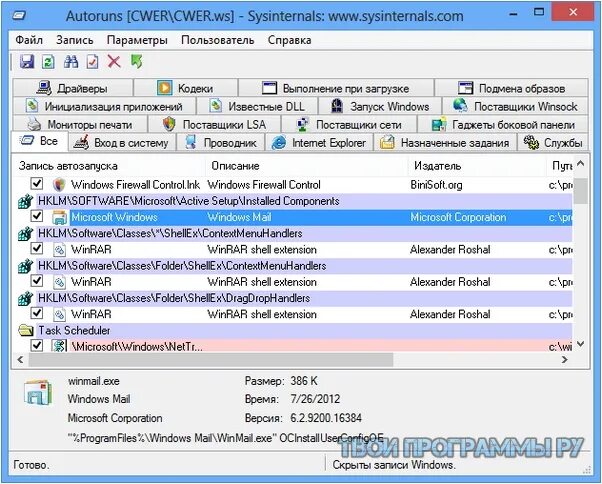Switch to the Драйверы tab
The image size is (602, 484).
pos(73,88)
